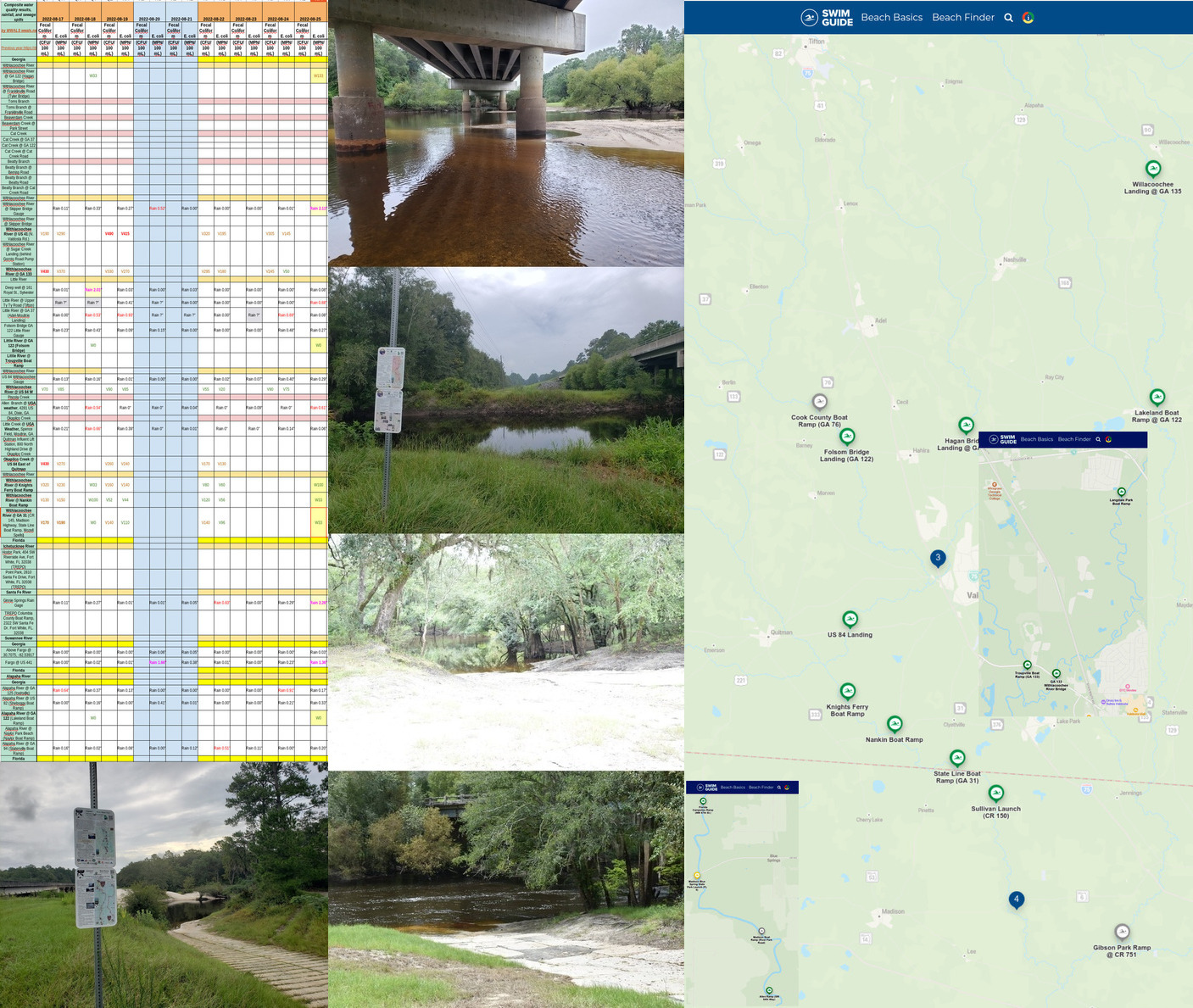The width and height of the screenshot is (1193, 1008).
Task: Select the Willacoochee Landing @ GA 135 map pin
Action: pos(1153,169)
